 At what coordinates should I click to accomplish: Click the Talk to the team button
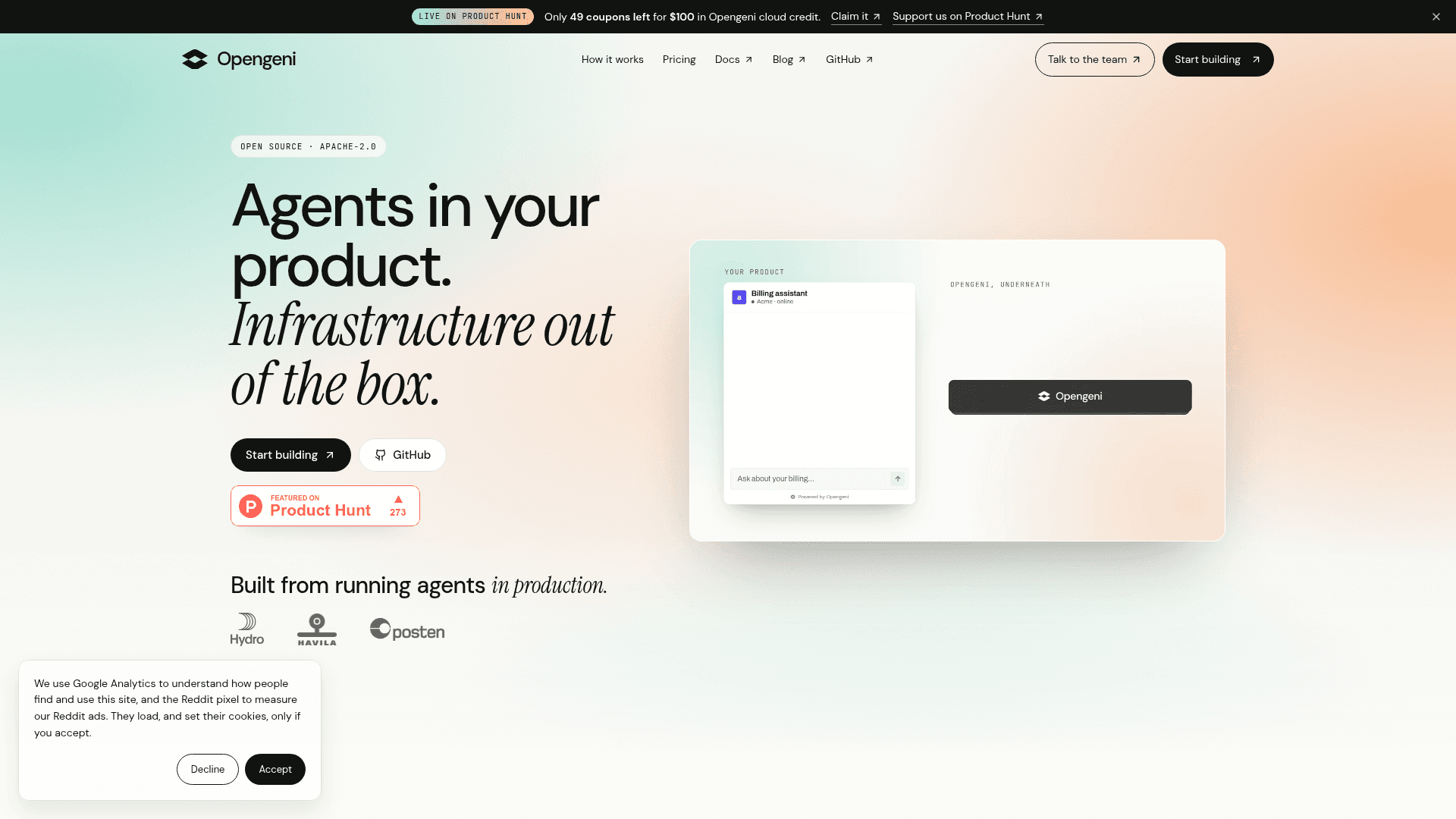click(x=1094, y=59)
